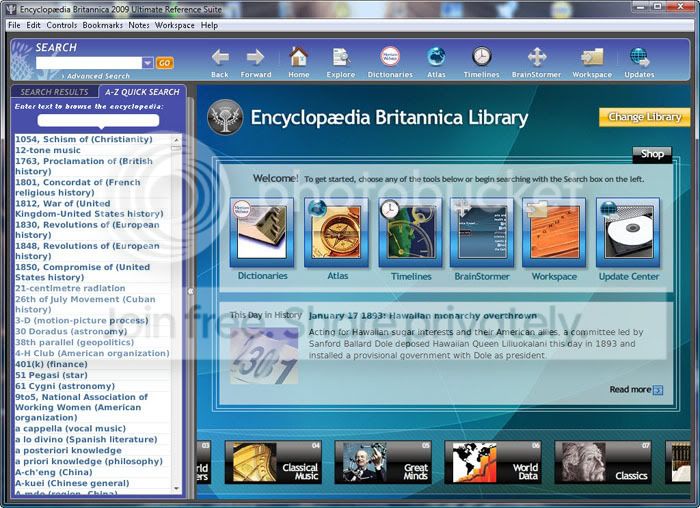Open the Explore toolbar icon

tap(341, 57)
